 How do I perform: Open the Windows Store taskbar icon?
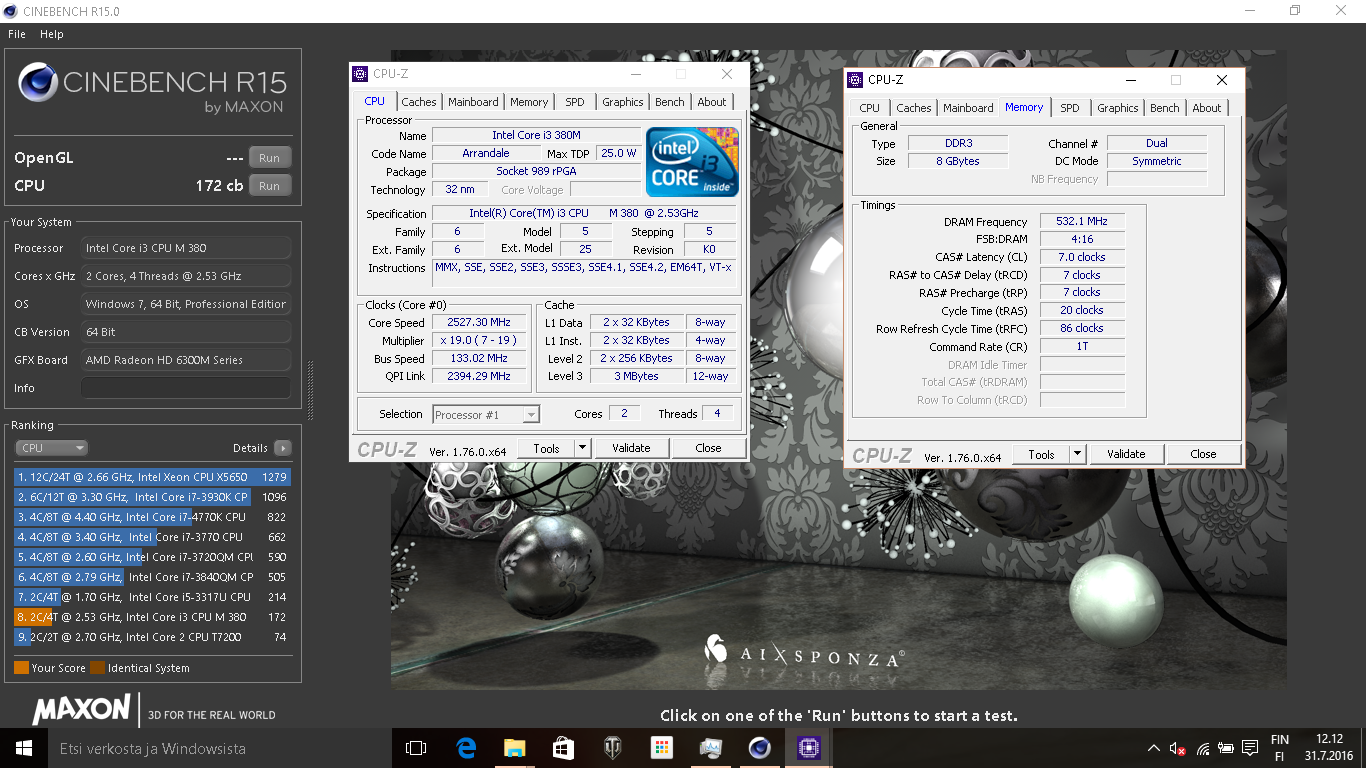point(563,748)
